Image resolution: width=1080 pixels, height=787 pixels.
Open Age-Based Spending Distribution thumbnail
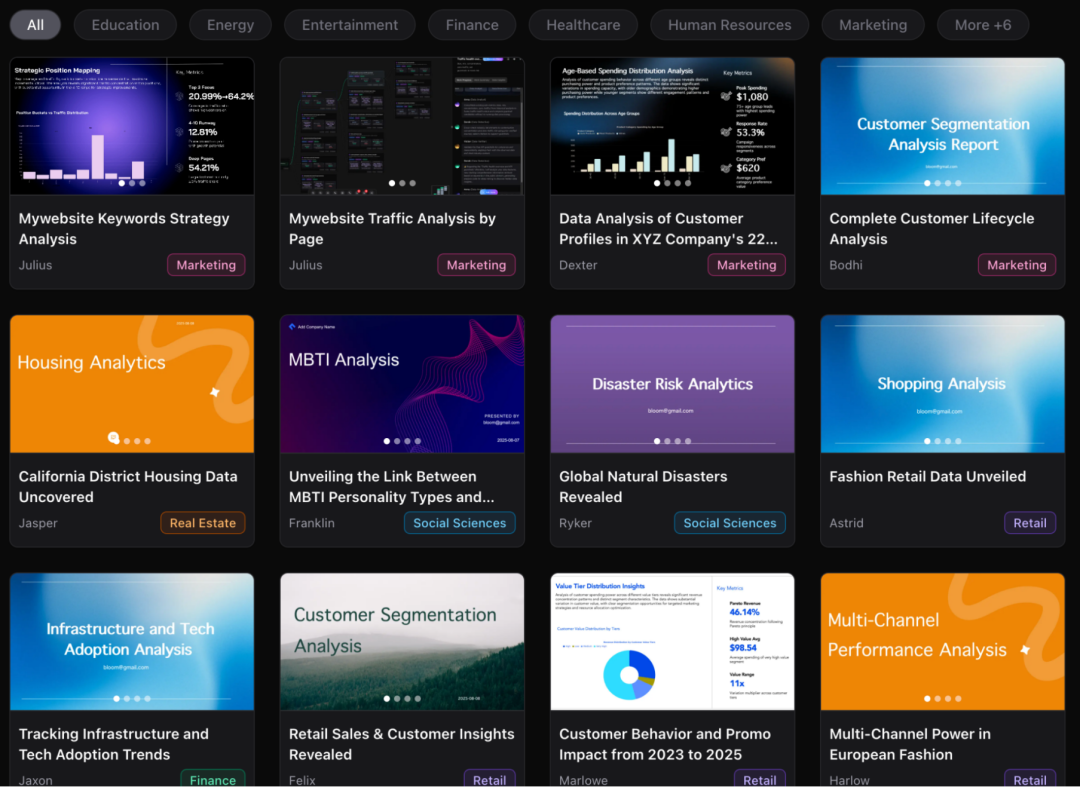point(672,126)
